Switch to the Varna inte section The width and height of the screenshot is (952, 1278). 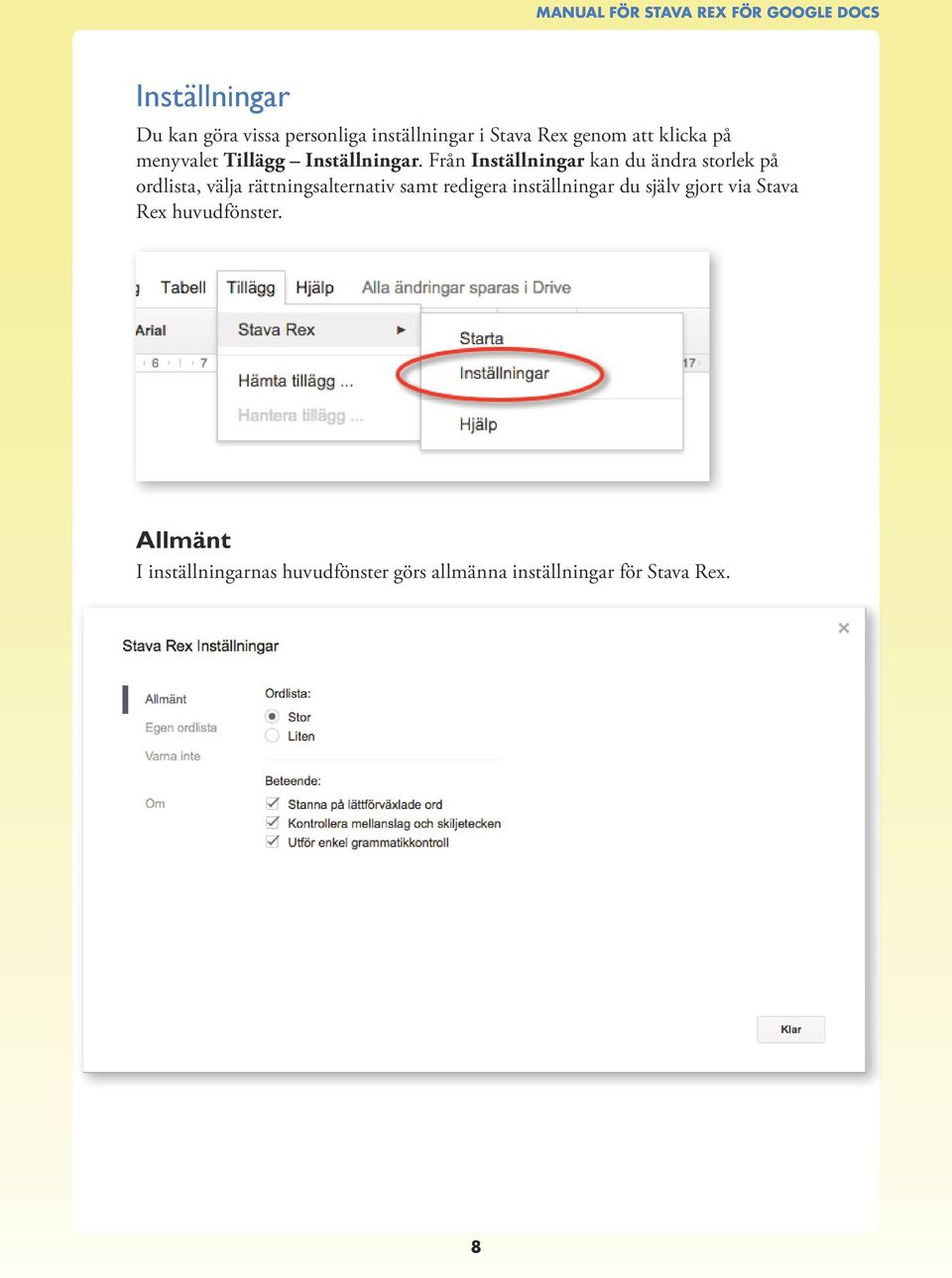[173, 756]
